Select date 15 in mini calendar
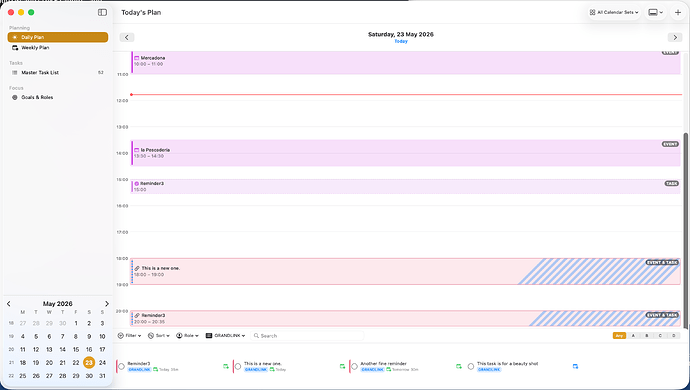This screenshot has height=390, width=690. (x=76, y=350)
